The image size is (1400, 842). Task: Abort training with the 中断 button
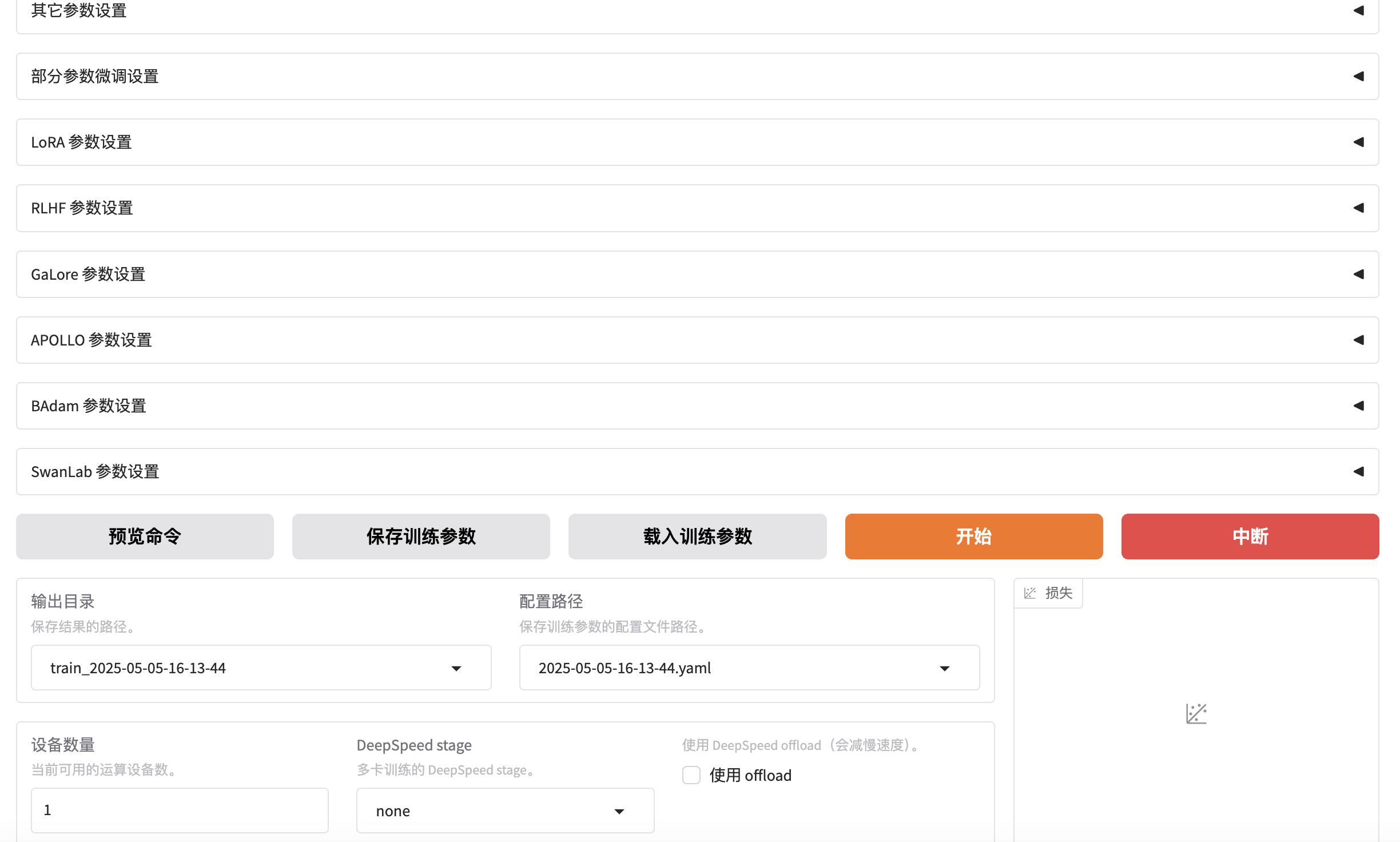pyautogui.click(x=1250, y=537)
